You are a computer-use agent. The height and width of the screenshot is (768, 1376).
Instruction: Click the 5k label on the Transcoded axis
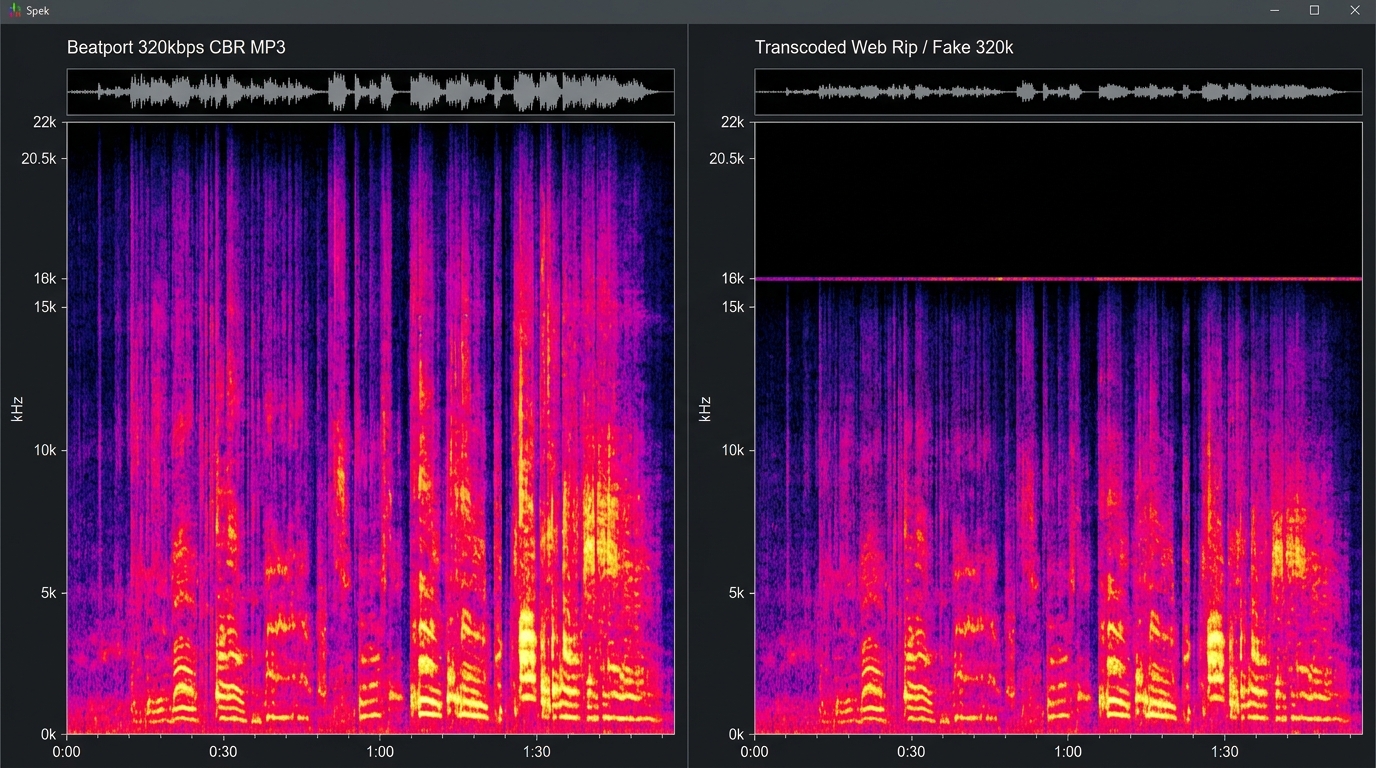pos(738,593)
